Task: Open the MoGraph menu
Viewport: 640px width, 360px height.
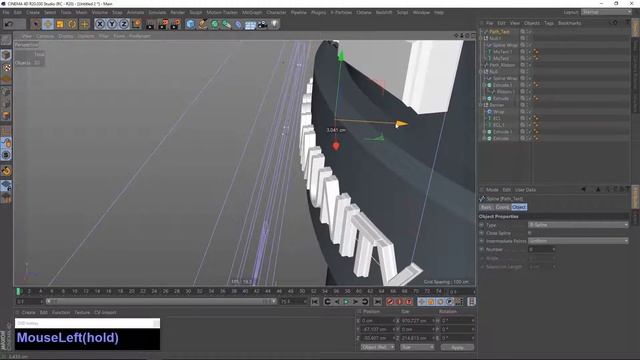Action: pyautogui.click(x=252, y=13)
